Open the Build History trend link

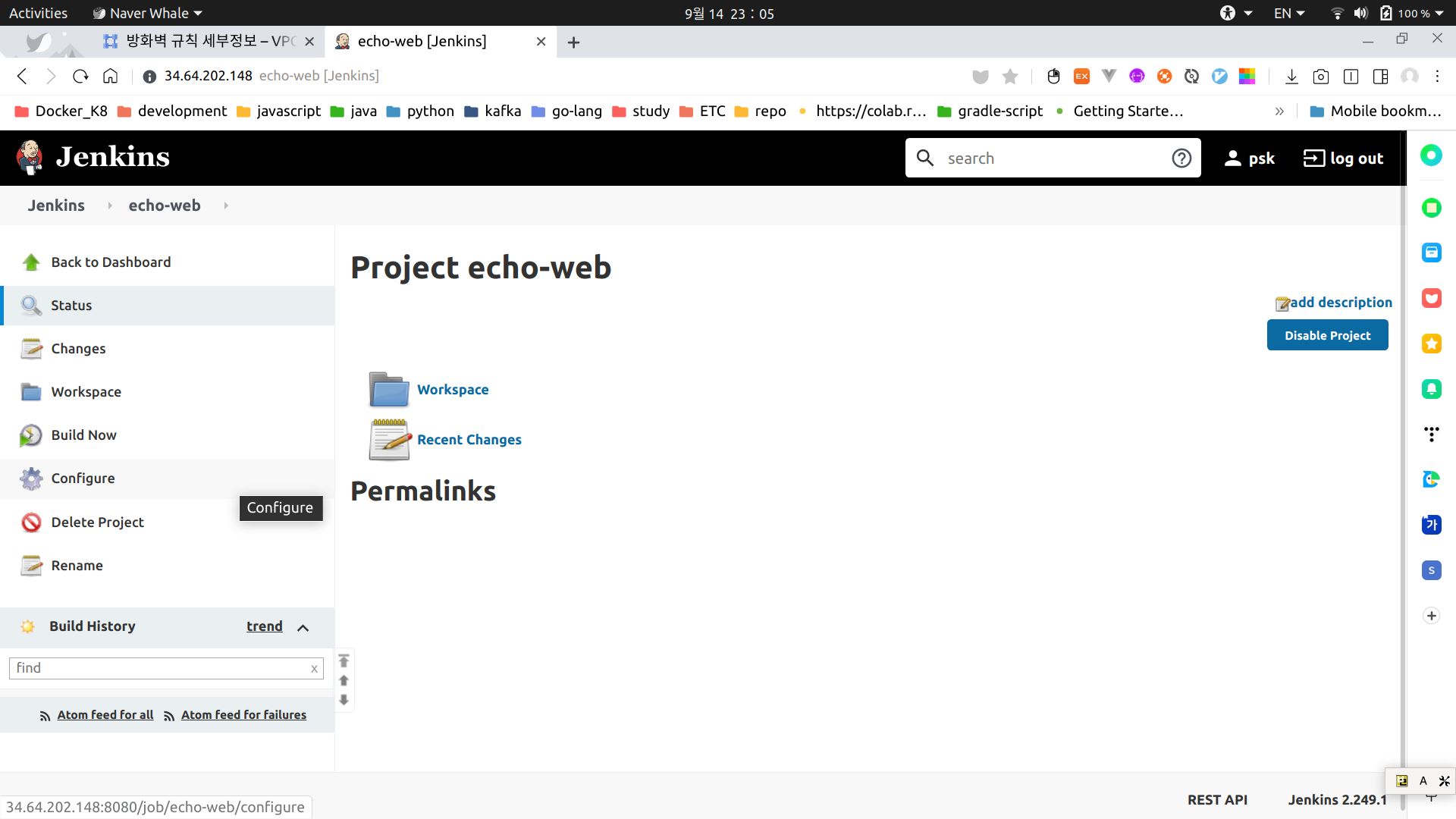tap(264, 626)
